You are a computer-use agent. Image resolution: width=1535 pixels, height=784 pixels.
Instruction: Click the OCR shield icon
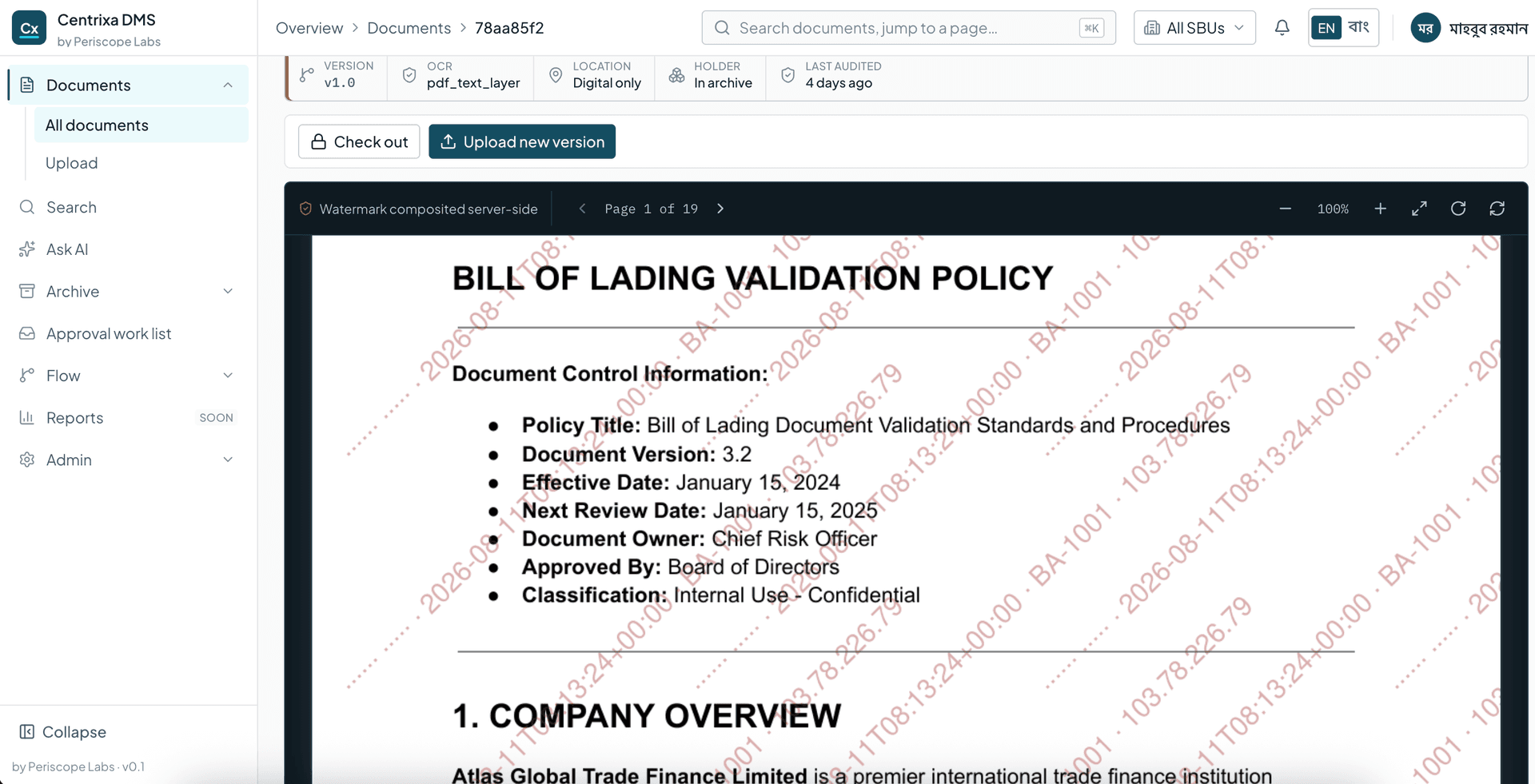point(409,75)
